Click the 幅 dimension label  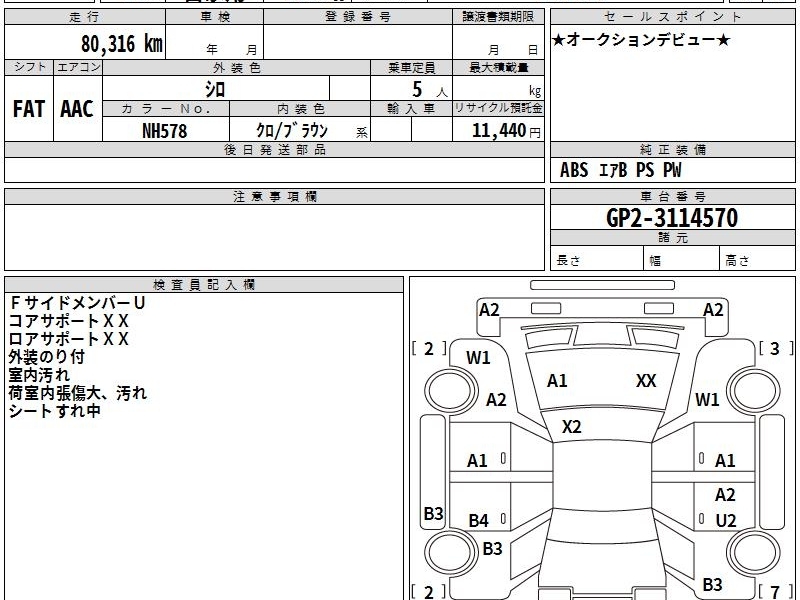(x=655, y=261)
